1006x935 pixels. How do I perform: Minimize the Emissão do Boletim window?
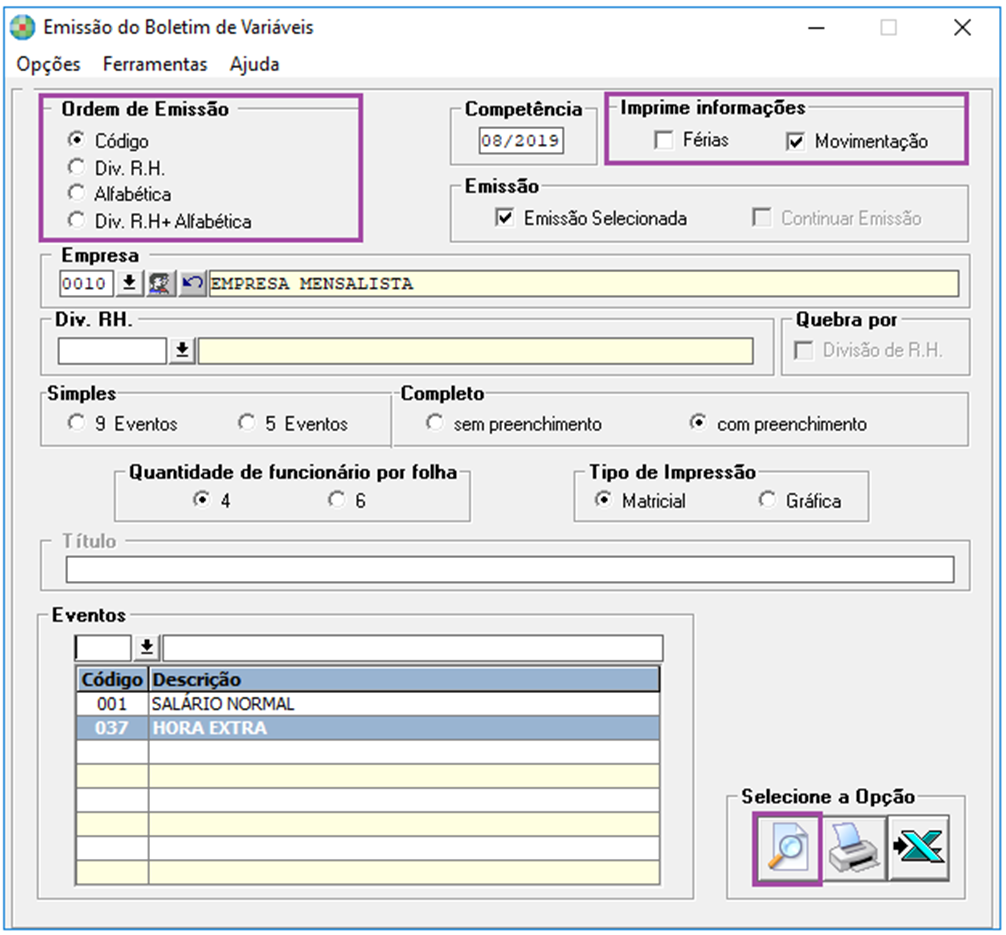tap(817, 28)
